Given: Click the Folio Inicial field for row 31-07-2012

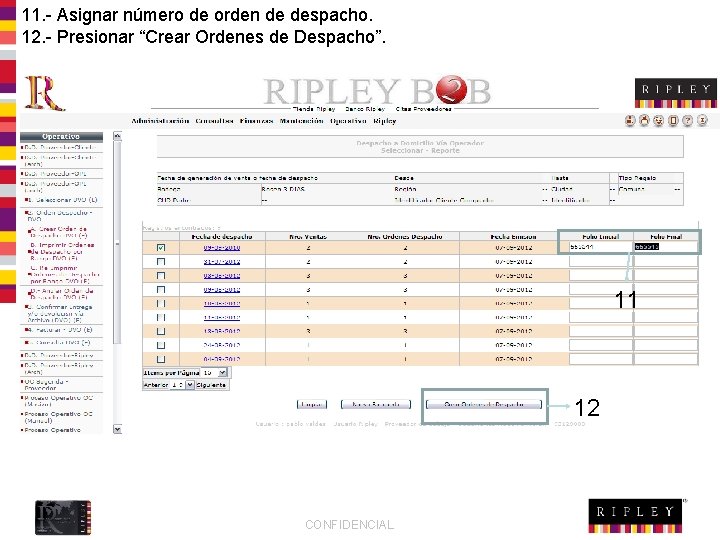Looking at the screenshot, I should 601,262.
